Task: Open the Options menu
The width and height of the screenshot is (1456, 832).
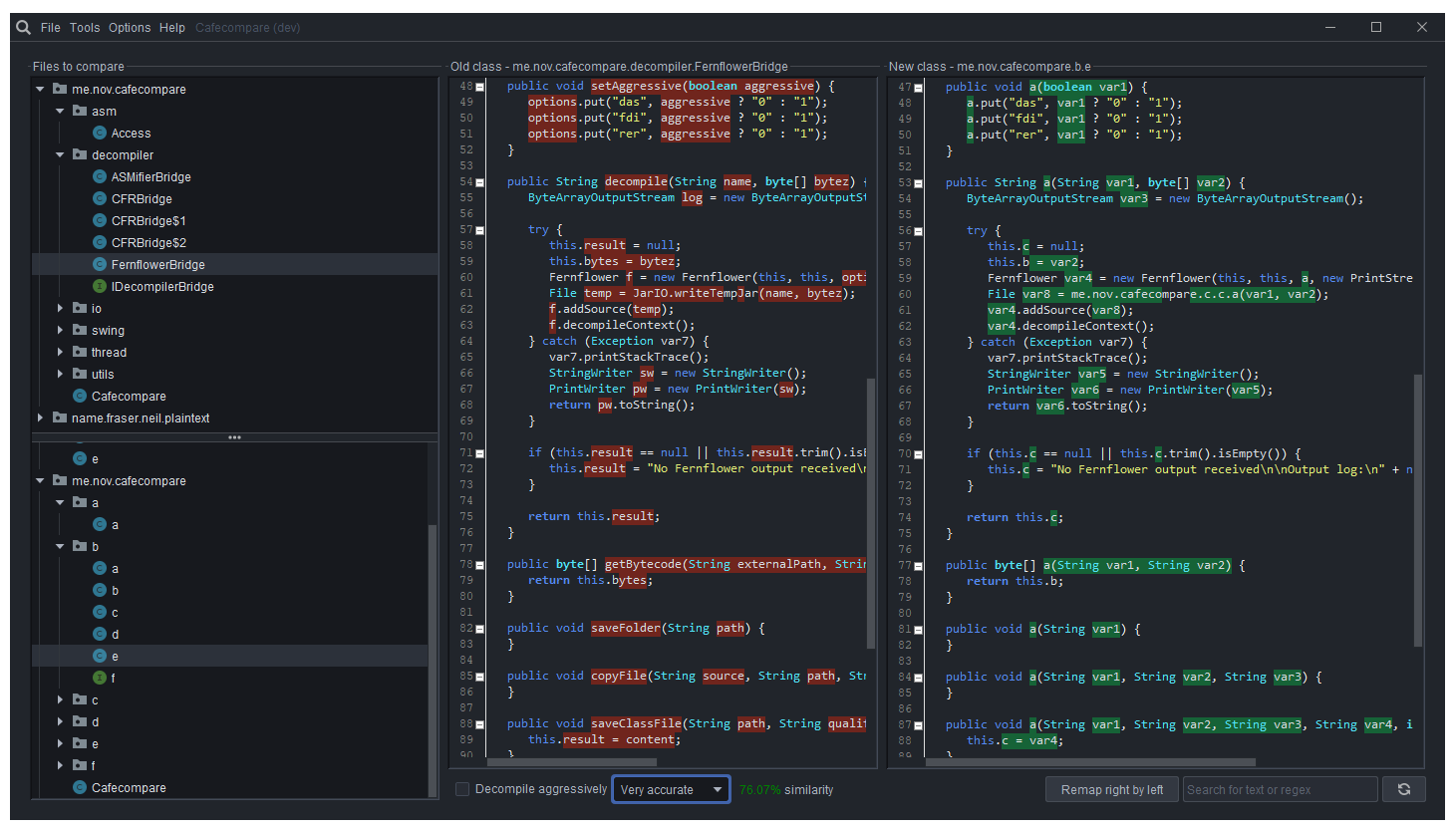Action: click(x=129, y=27)
